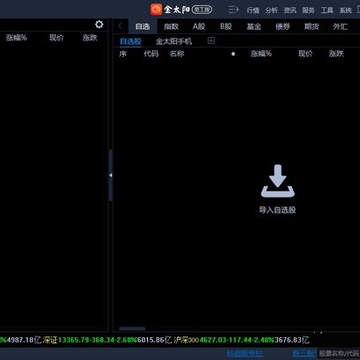This screenshot has height=360, width=360.
Task: Click the 金太阳 logo icon
Action: (156, 9)
